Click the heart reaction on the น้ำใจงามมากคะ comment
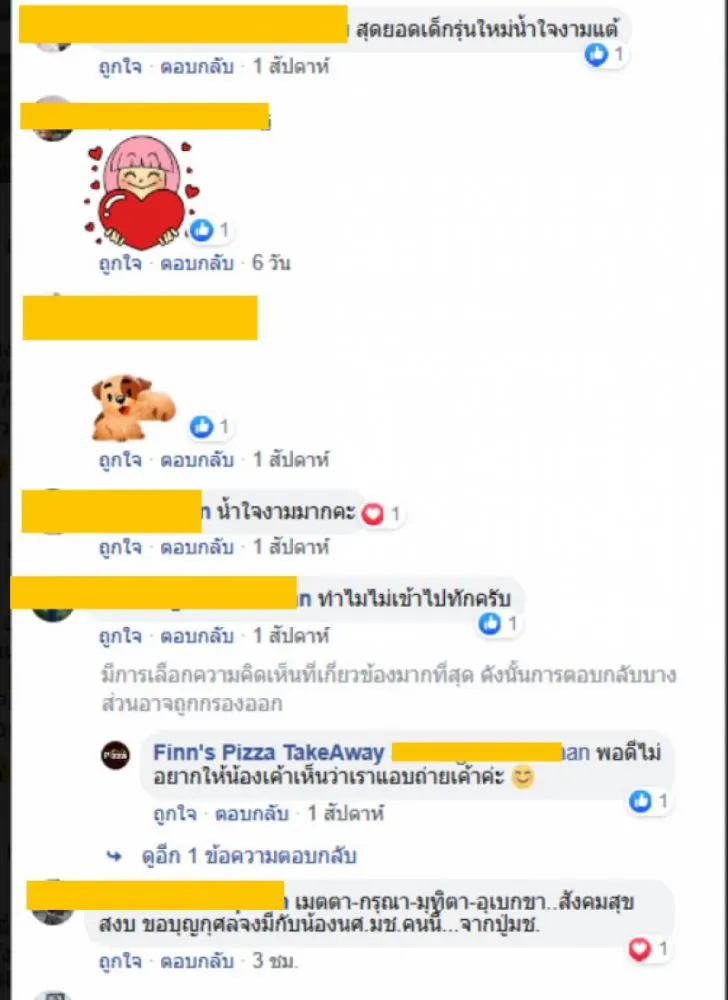 (372, 513)
